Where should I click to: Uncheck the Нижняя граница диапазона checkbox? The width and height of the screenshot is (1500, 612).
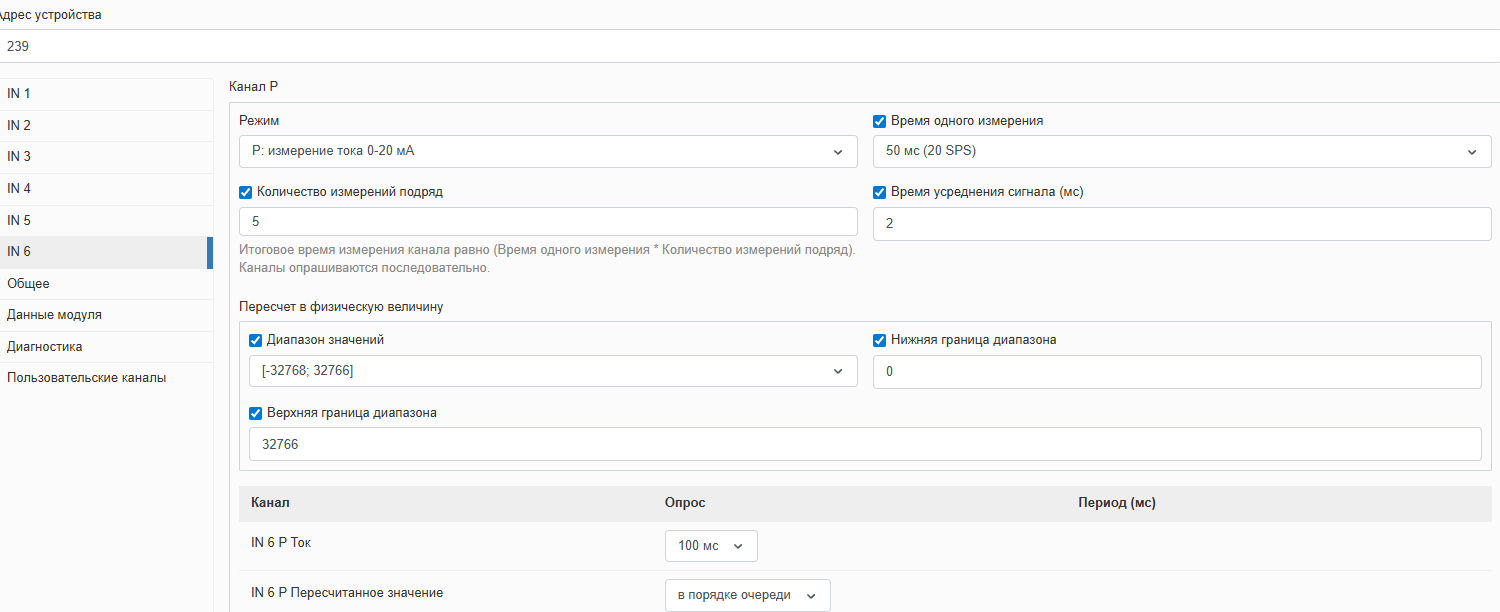880,340
